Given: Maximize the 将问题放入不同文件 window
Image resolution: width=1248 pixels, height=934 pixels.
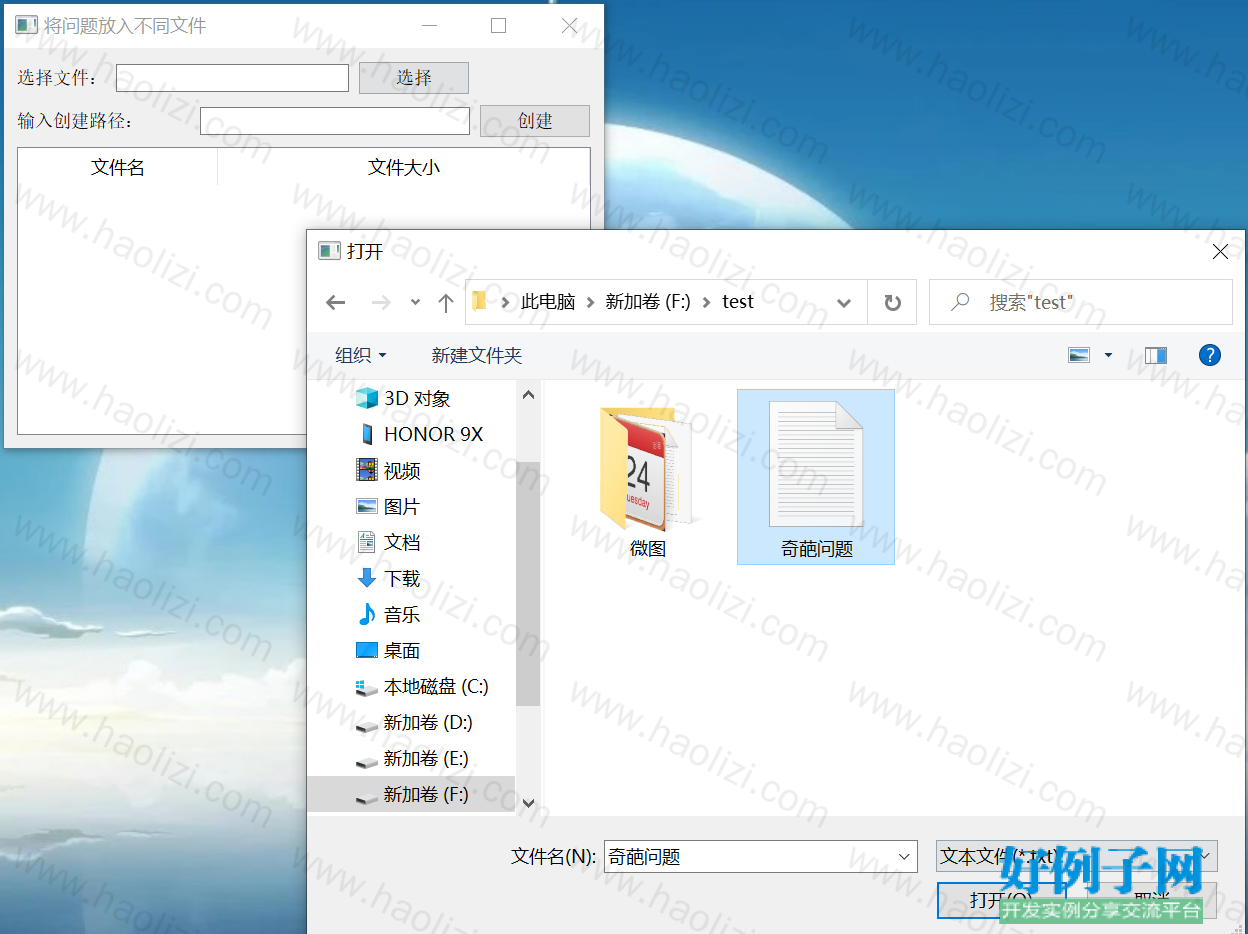Looking at the screenshot, I should coord(499,26).
